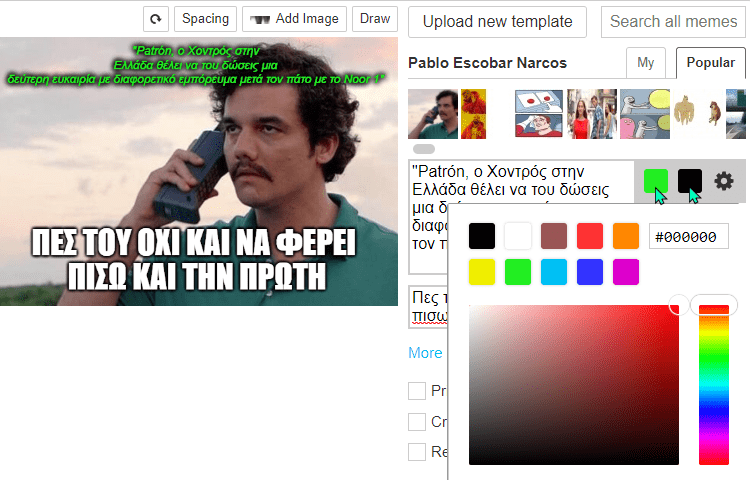This screenshot has width=750, height=480.
Task: Click Upload new template button
Action: (x=497, y=22)
